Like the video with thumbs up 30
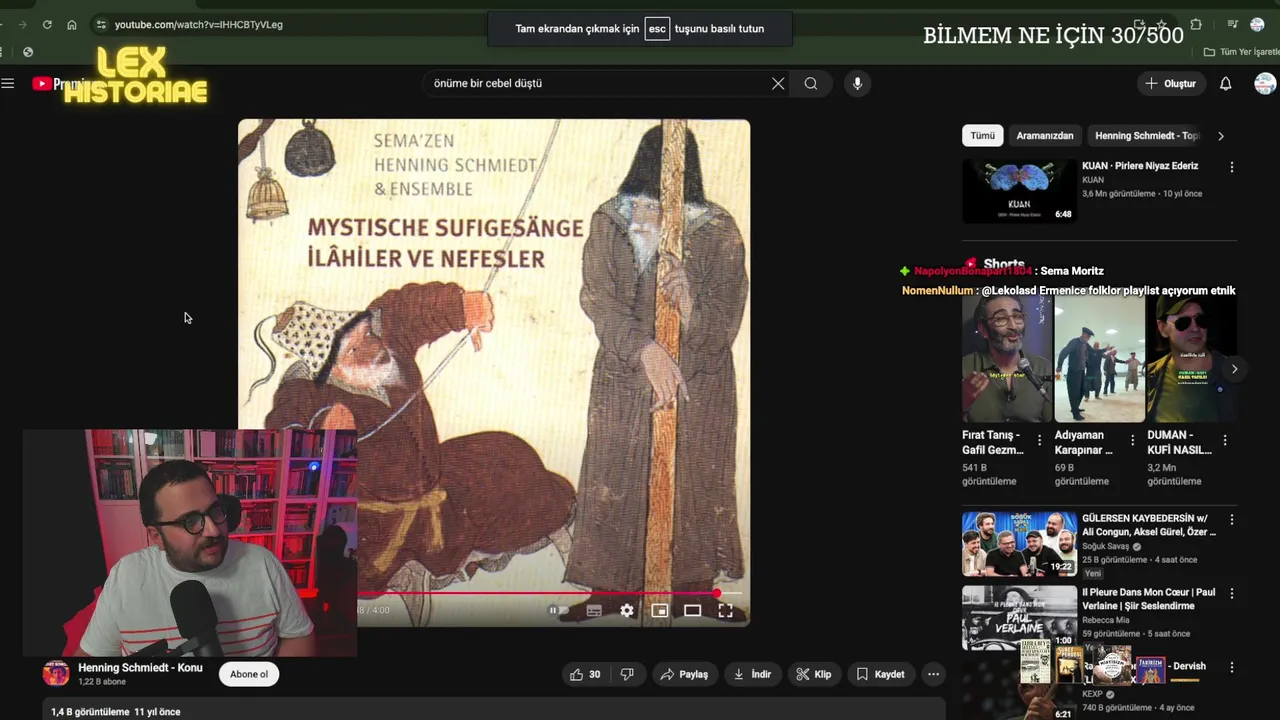The height and width of the screenshot is (720, 1280). click(x=585, y=674)
